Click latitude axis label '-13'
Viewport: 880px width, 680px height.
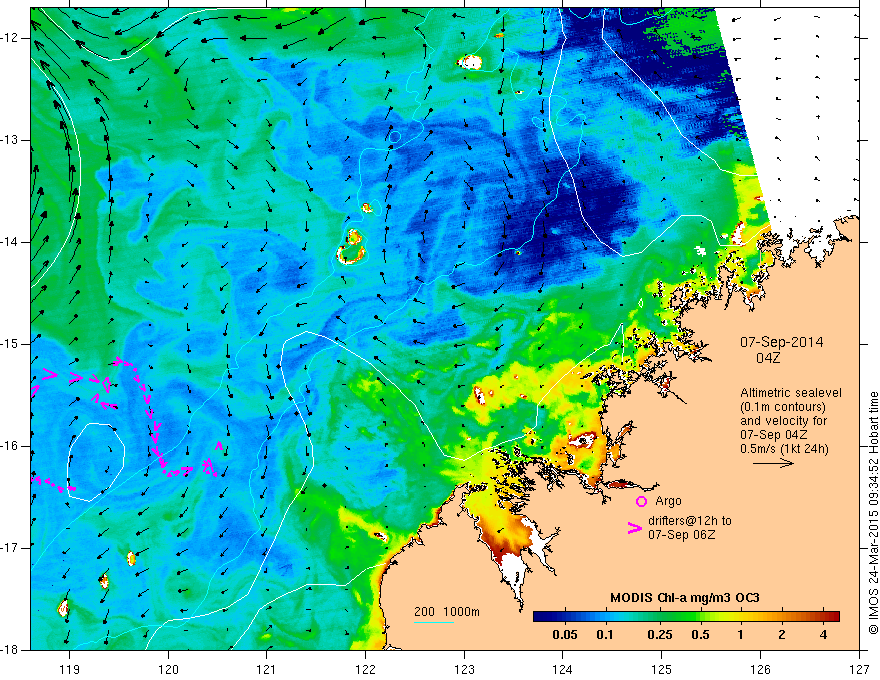[11, 140]
